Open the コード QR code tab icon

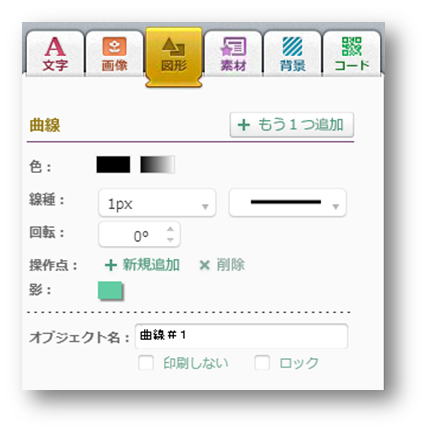click(352, 46)
